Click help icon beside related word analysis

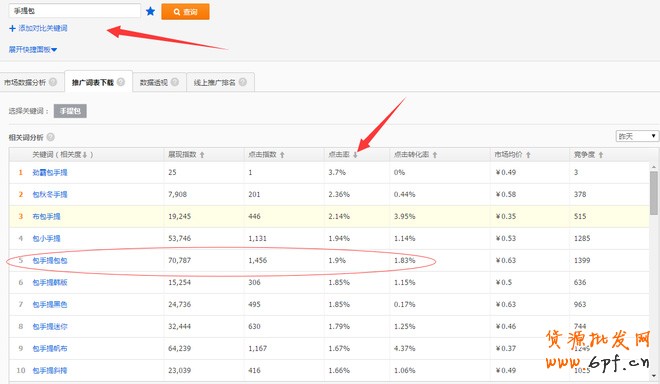point(51,137)
